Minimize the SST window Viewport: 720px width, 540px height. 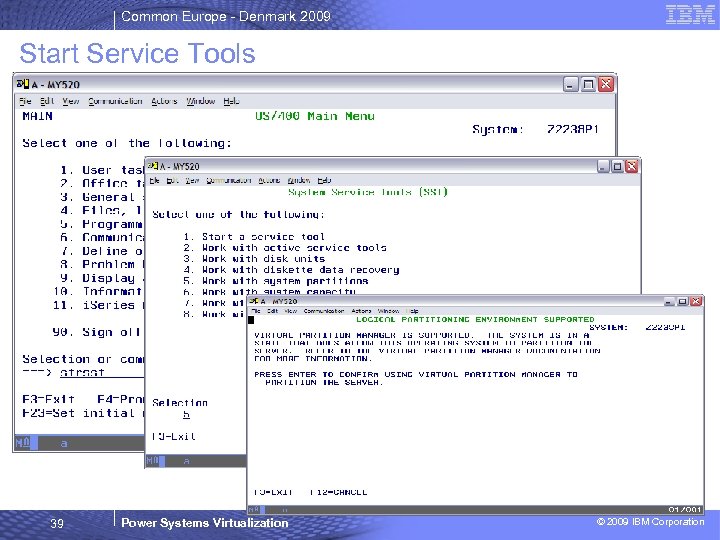click(603, 166)
